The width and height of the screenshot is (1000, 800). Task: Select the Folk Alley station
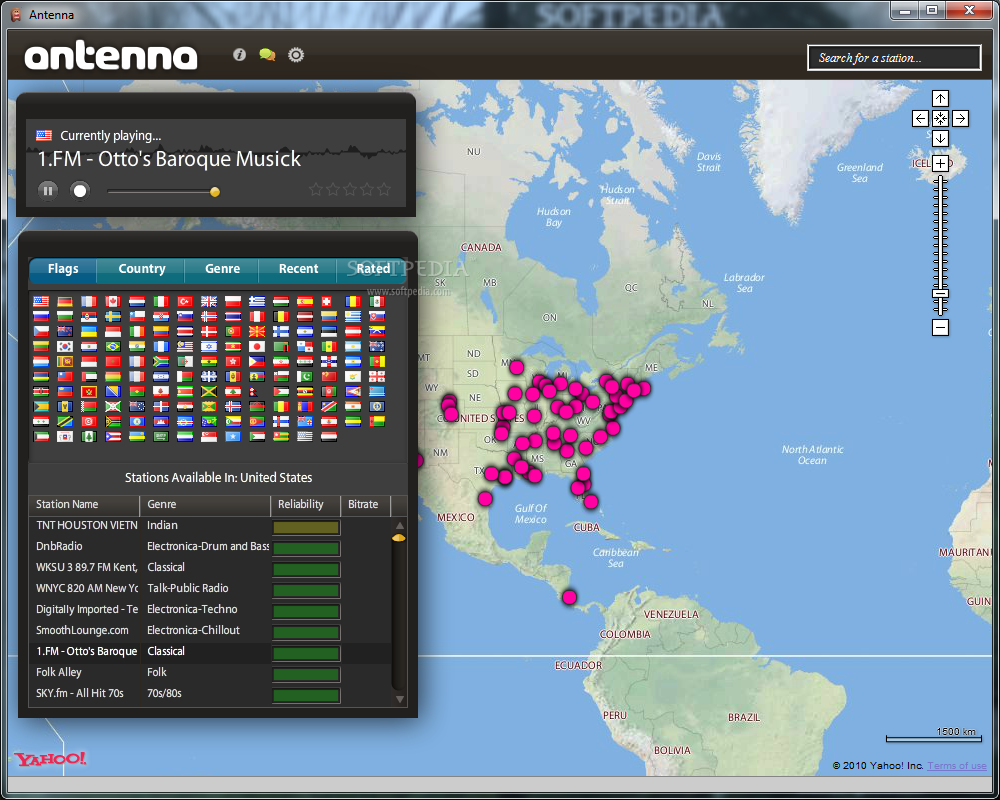(x=210, y=672)
